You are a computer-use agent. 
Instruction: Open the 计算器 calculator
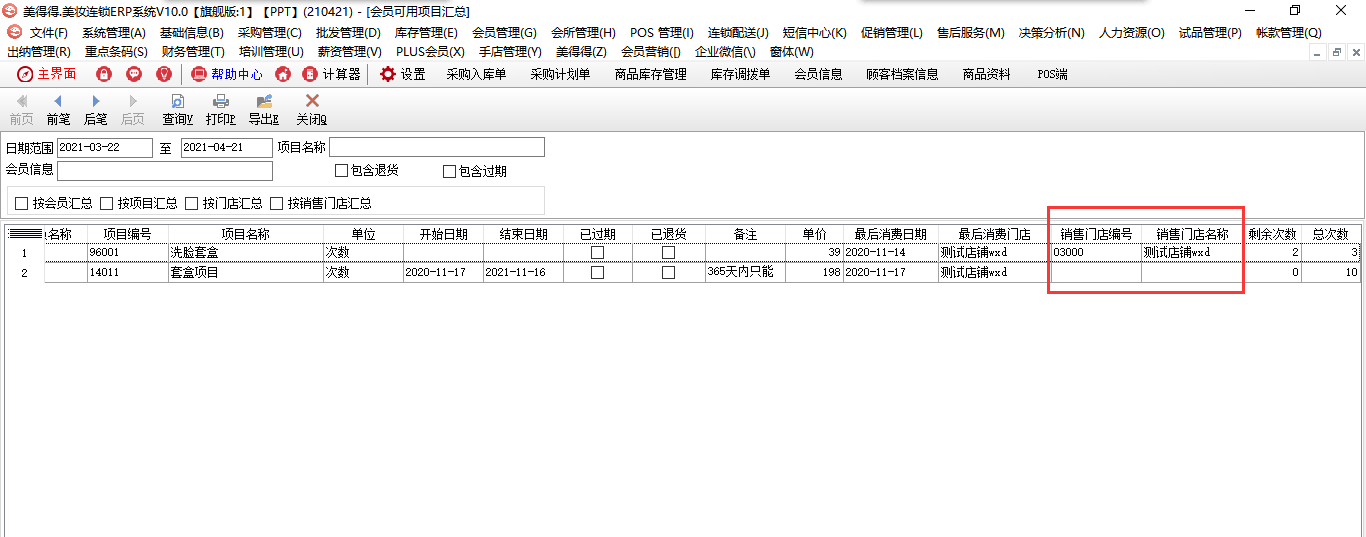pos(331,74)
